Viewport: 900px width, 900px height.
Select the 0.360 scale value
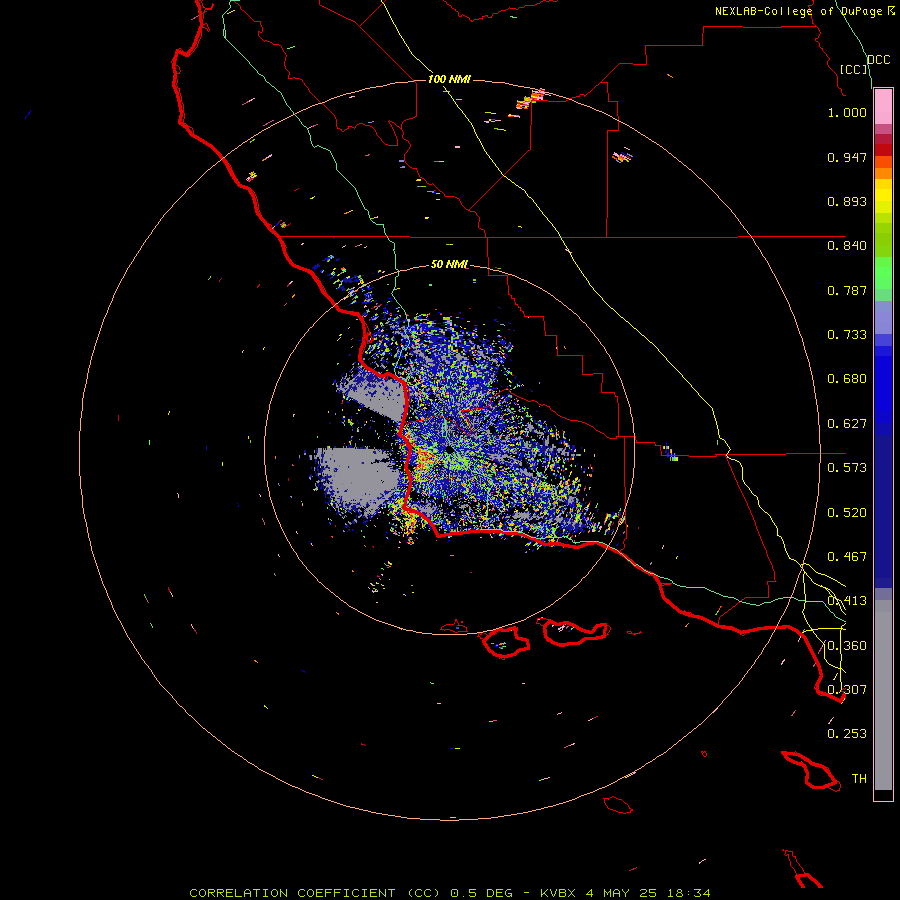(x=847, y=646)
